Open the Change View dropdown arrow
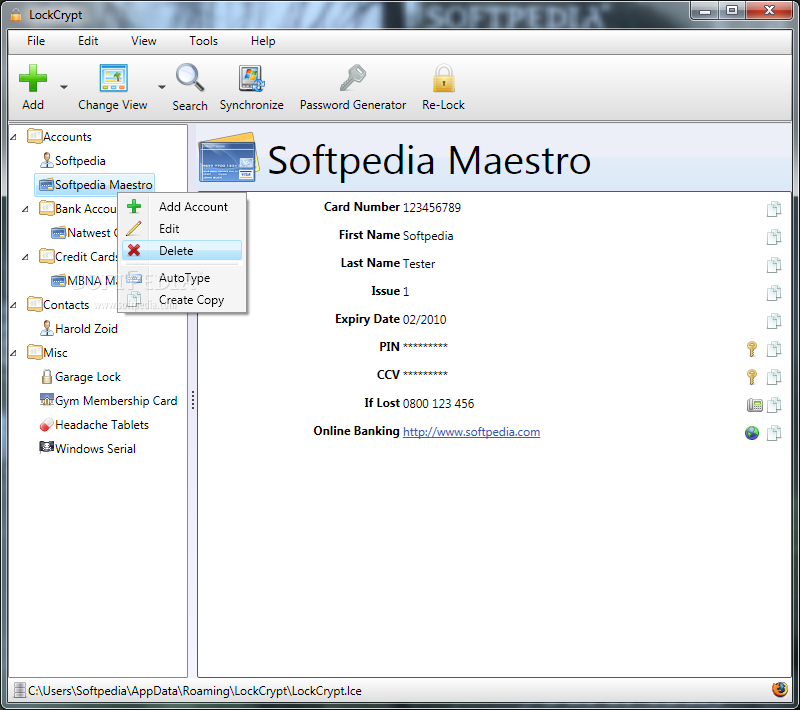 point(162,87)
